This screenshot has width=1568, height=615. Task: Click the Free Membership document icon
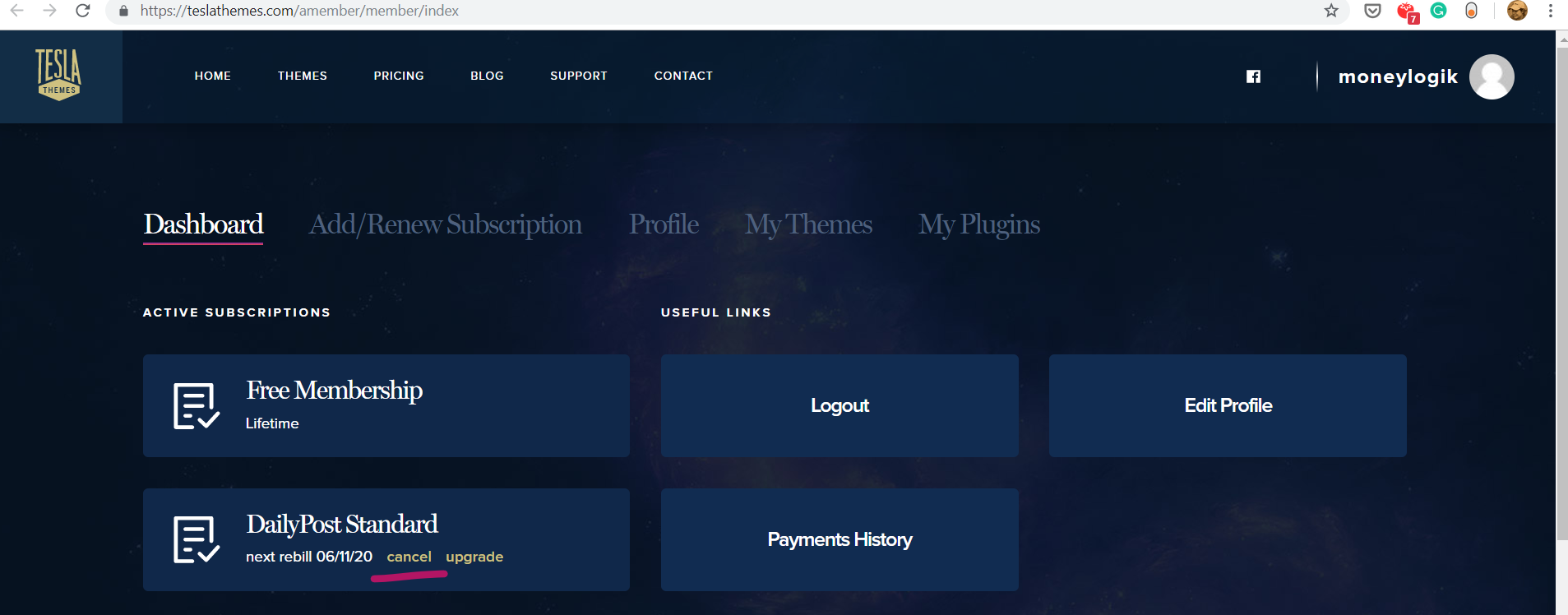tap(197, 405)
